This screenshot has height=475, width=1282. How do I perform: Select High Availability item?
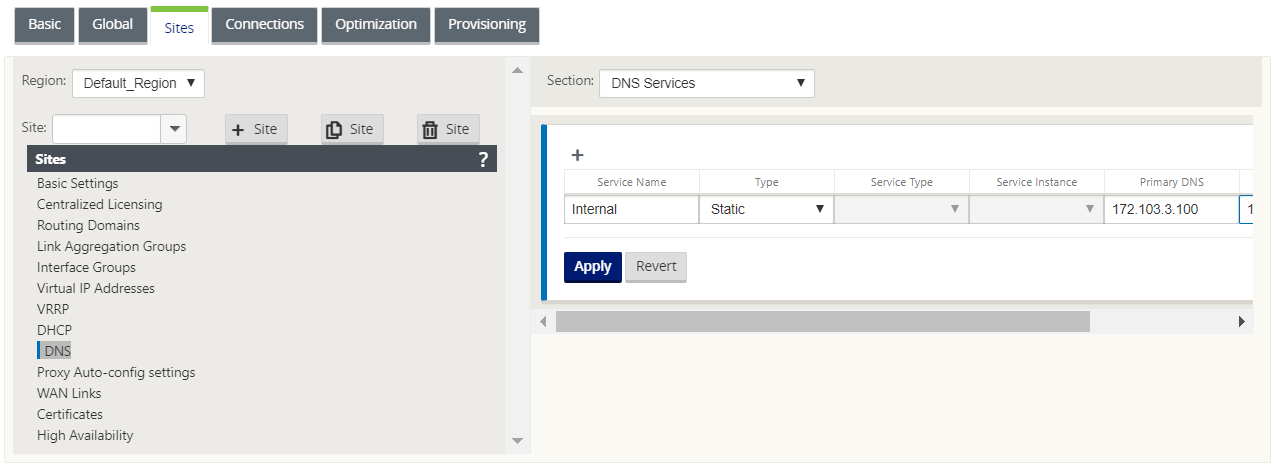tap(85, 435)
